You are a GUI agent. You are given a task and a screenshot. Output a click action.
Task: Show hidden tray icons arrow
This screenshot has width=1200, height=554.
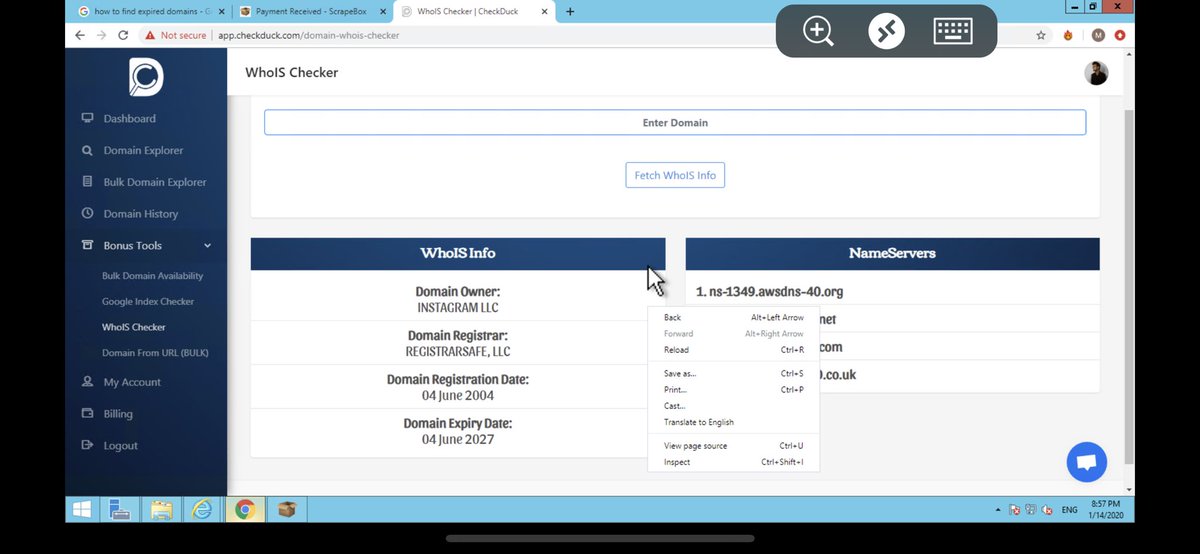point(998,510)
